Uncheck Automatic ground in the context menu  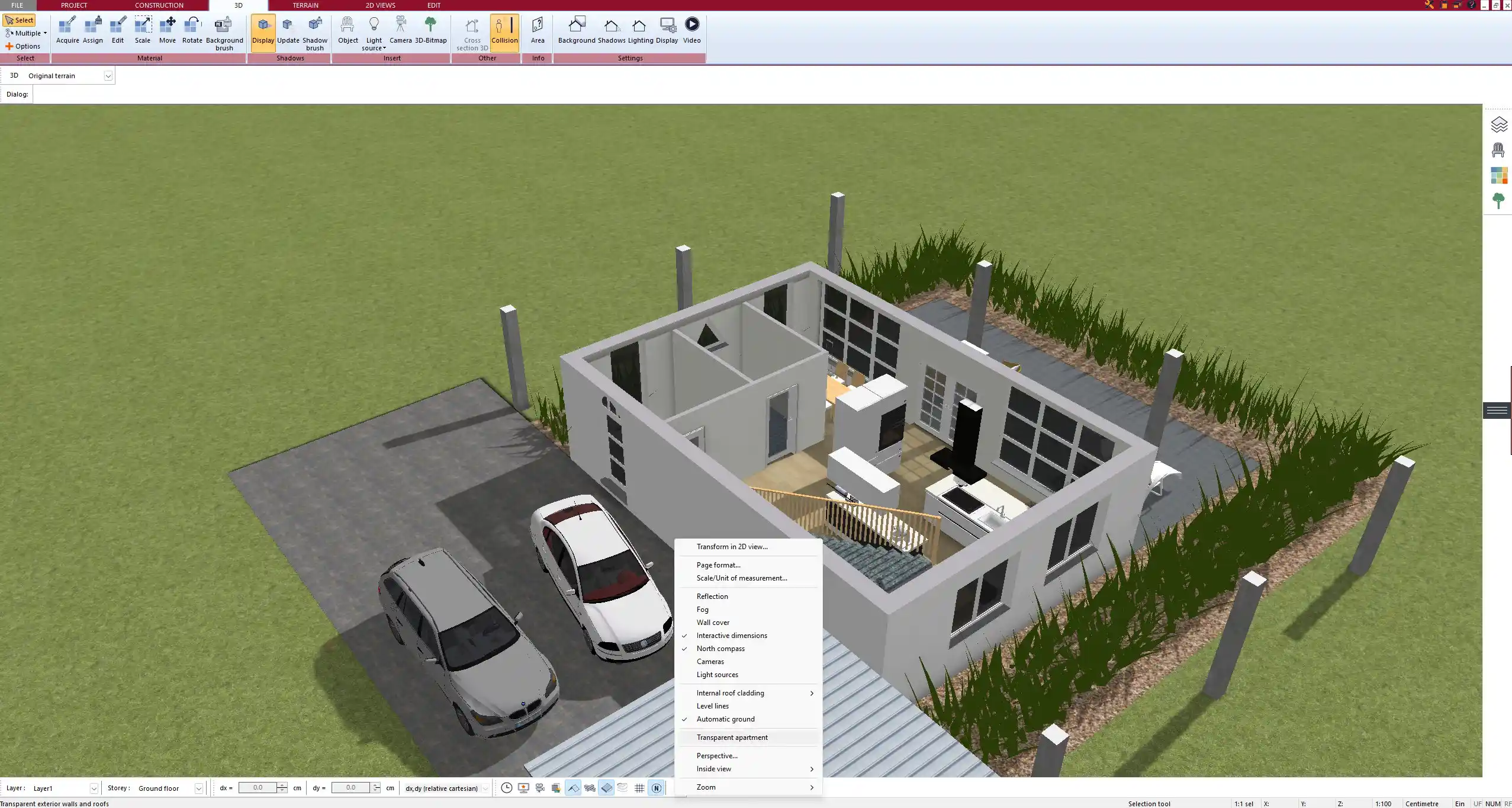(725, 719)
